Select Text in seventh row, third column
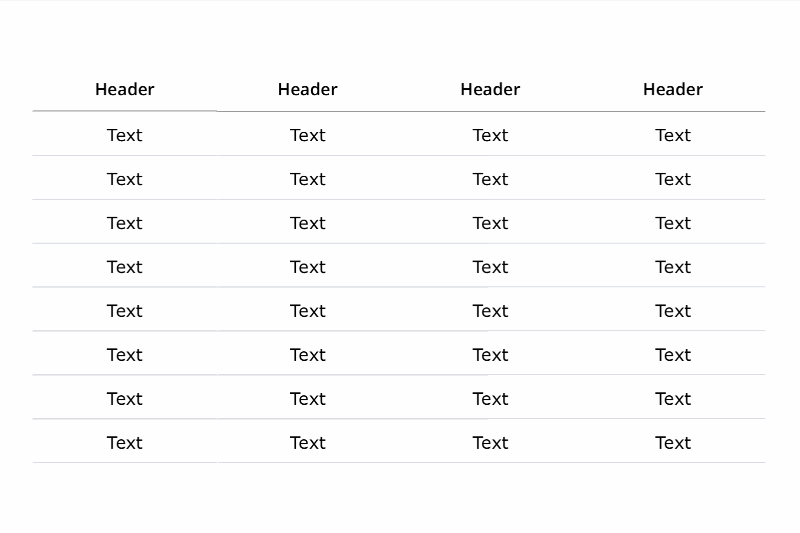This screenshot has height=533, width=800. click(x=490, y=398)
